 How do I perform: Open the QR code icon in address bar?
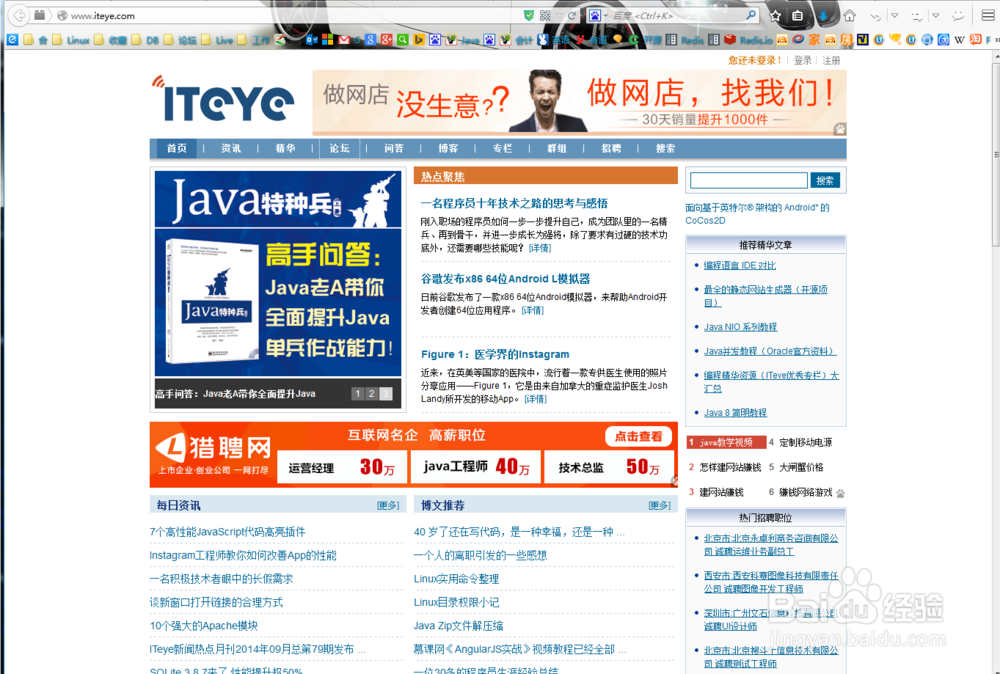coord(545,15)
